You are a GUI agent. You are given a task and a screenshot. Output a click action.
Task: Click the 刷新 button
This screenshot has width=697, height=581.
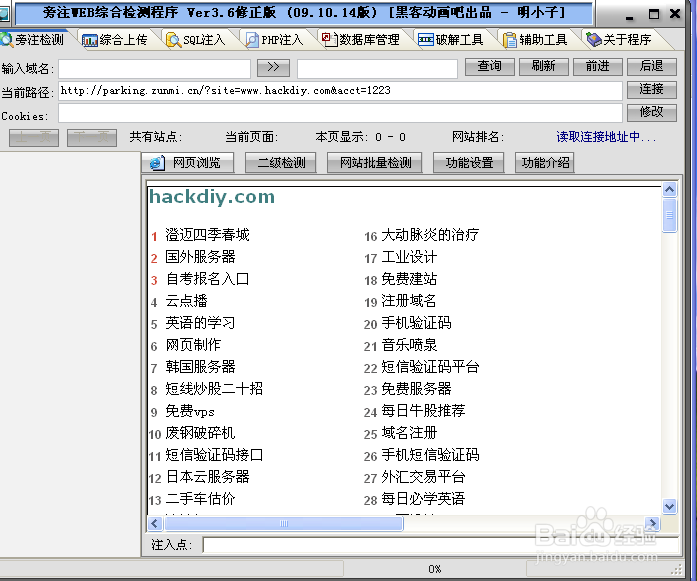tap(543, 67)
